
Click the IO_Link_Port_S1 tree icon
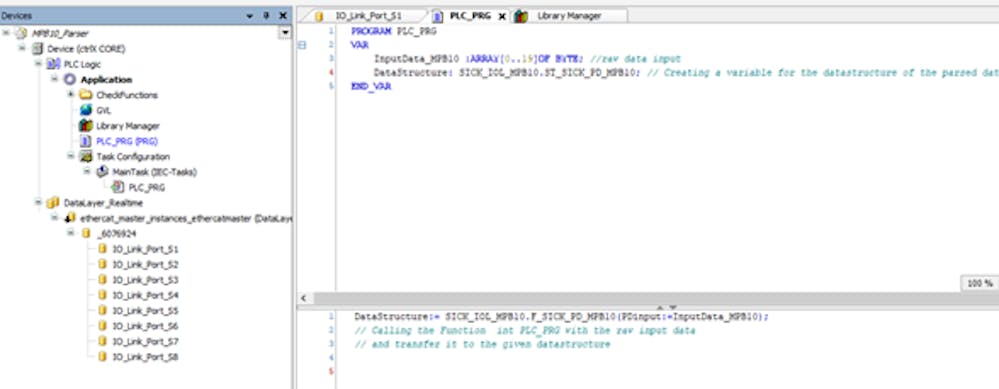click(102, 249)
